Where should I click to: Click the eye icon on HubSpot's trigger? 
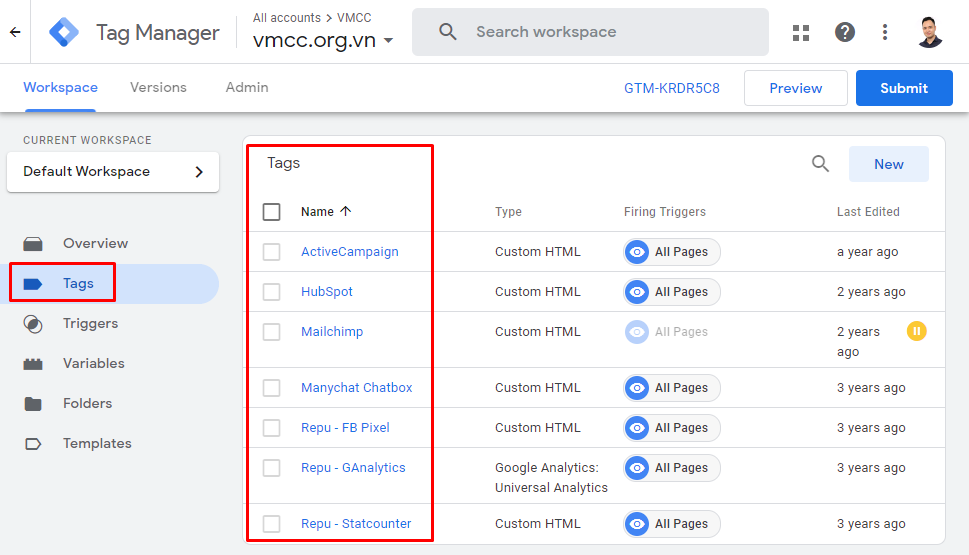click(x=637, y=292)
